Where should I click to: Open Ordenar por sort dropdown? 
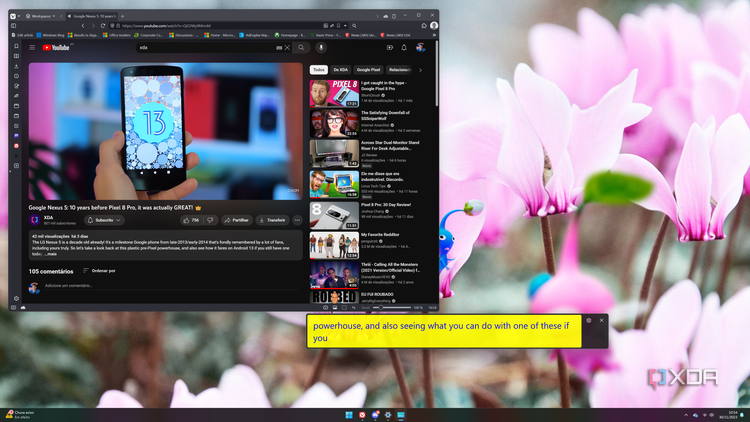pos(99,271)
